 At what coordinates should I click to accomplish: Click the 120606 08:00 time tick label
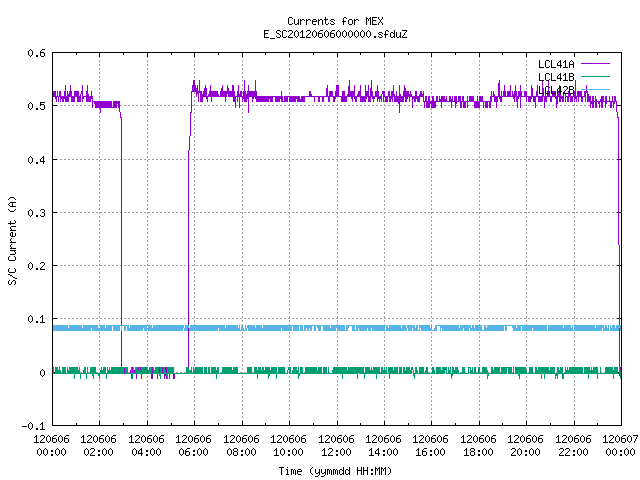[242, 446]
